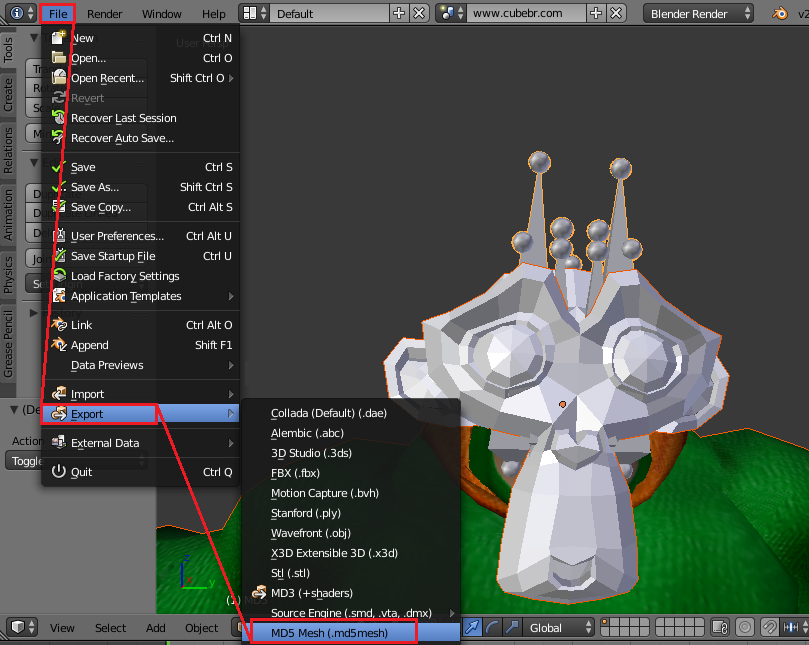Select MD5 Mesh (.md5mesh) export
This screenshot has height=645, width=809.
351,633
